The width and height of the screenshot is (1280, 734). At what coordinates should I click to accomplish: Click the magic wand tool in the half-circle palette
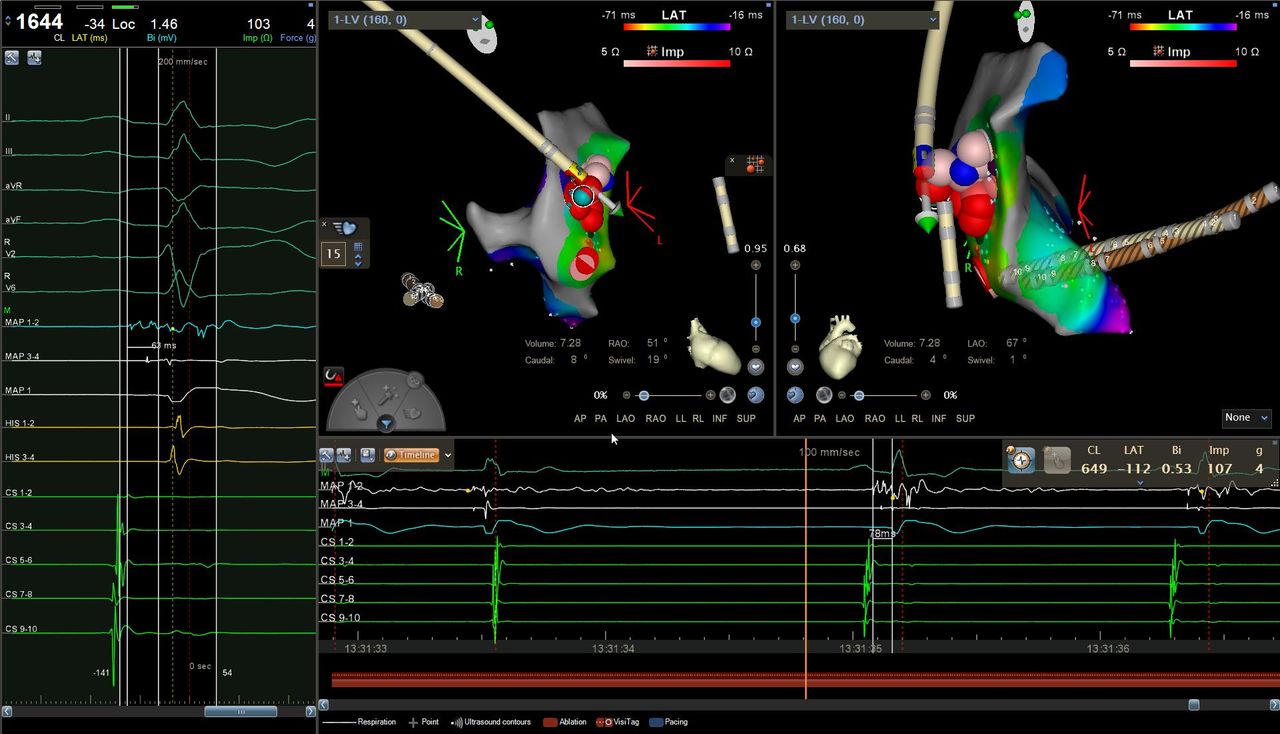[387, 397]
